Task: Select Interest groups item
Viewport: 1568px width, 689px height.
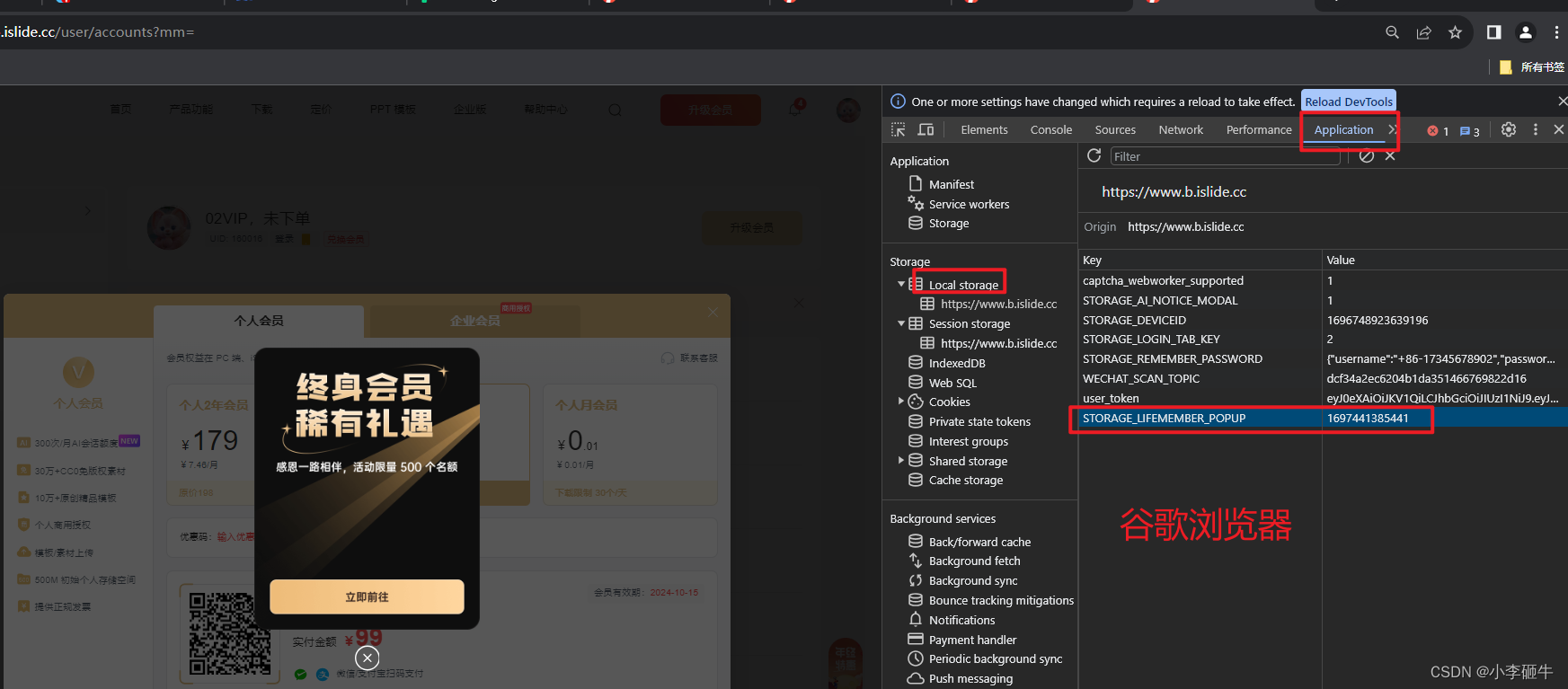Action: pyautogui.click(x=968, y=441)
